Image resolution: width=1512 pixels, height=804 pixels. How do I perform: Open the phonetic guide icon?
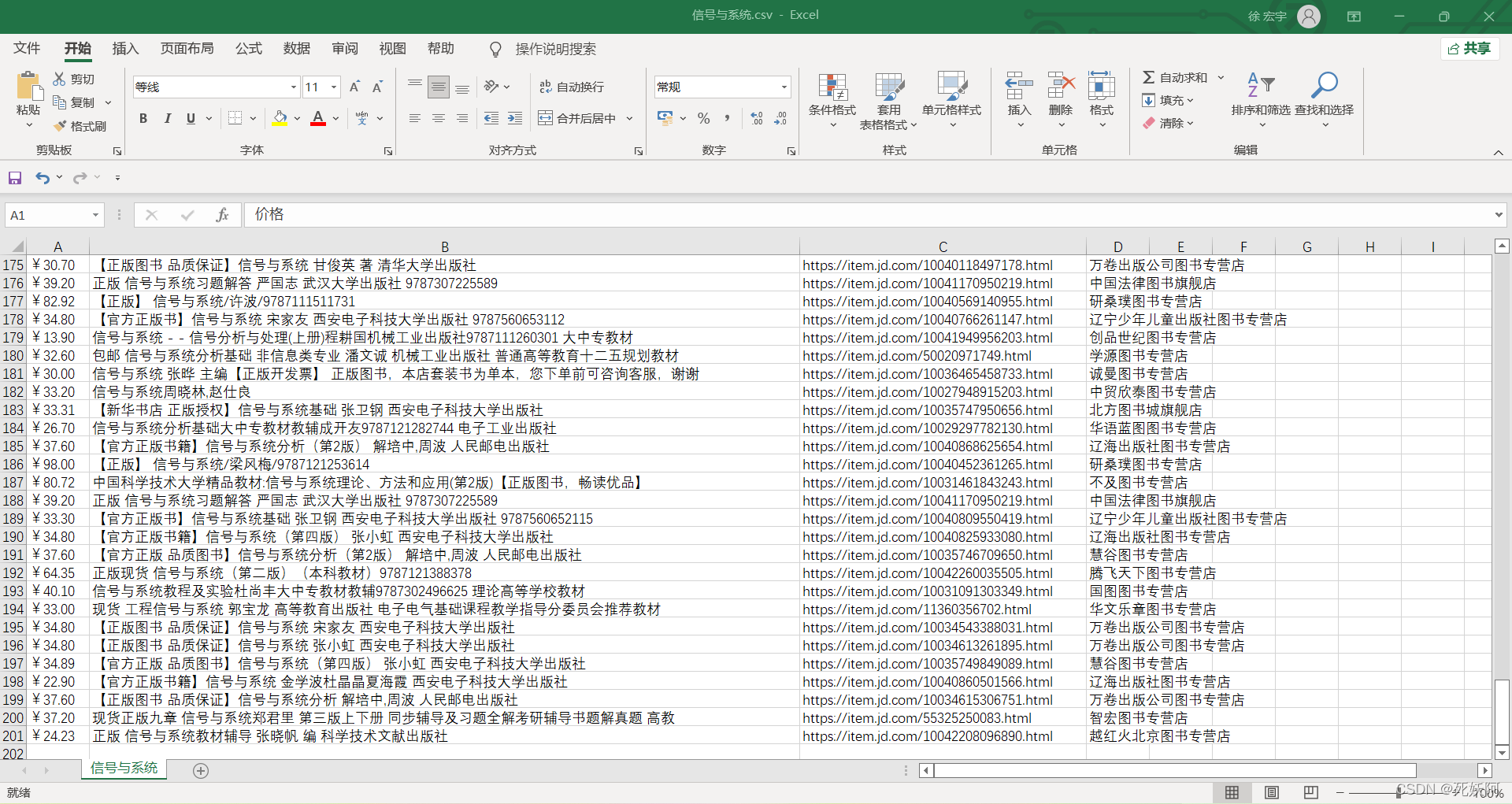(x=361, y=118)
